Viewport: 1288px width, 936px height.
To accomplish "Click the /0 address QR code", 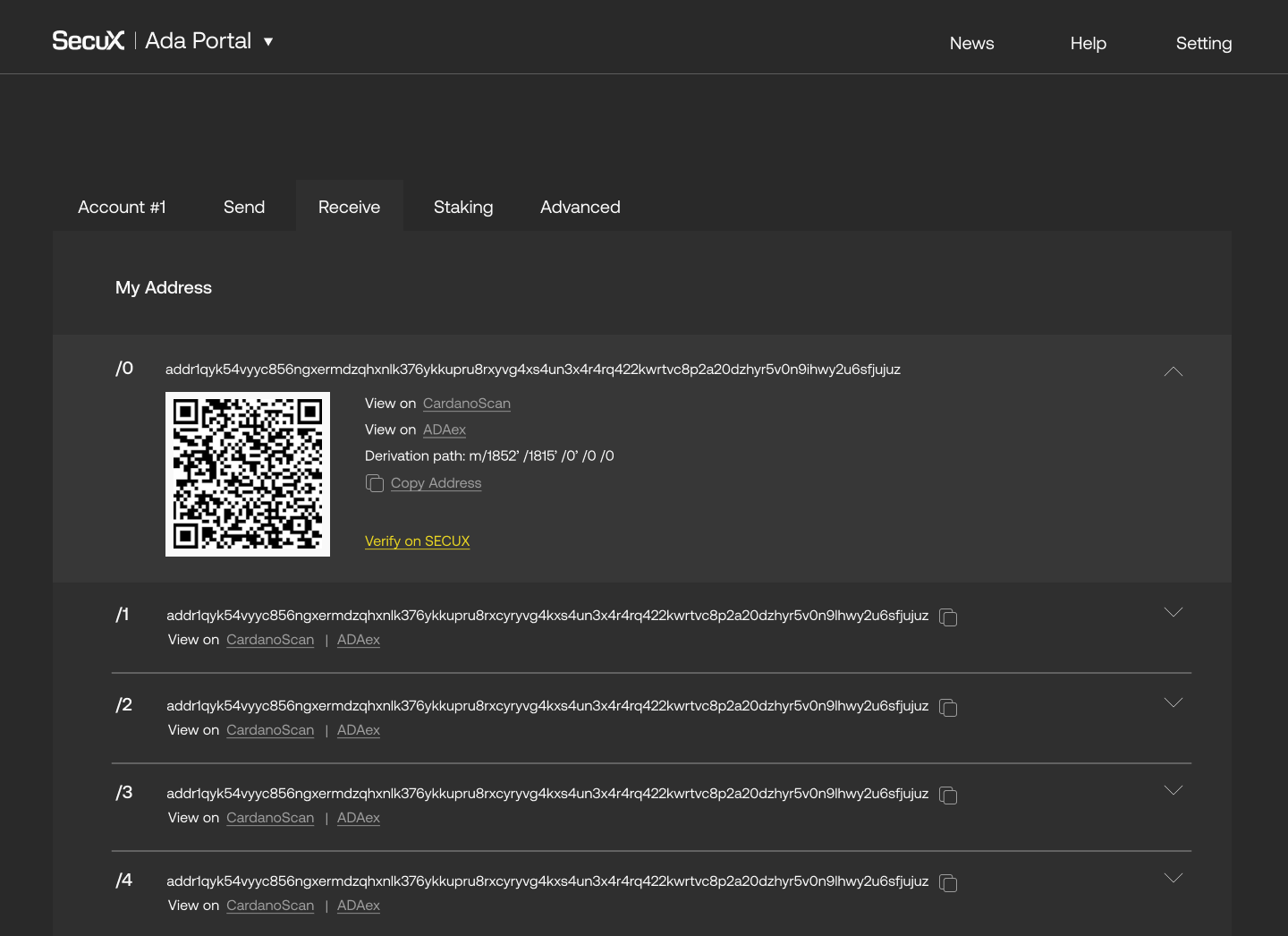I will click(x=248, y=474).
